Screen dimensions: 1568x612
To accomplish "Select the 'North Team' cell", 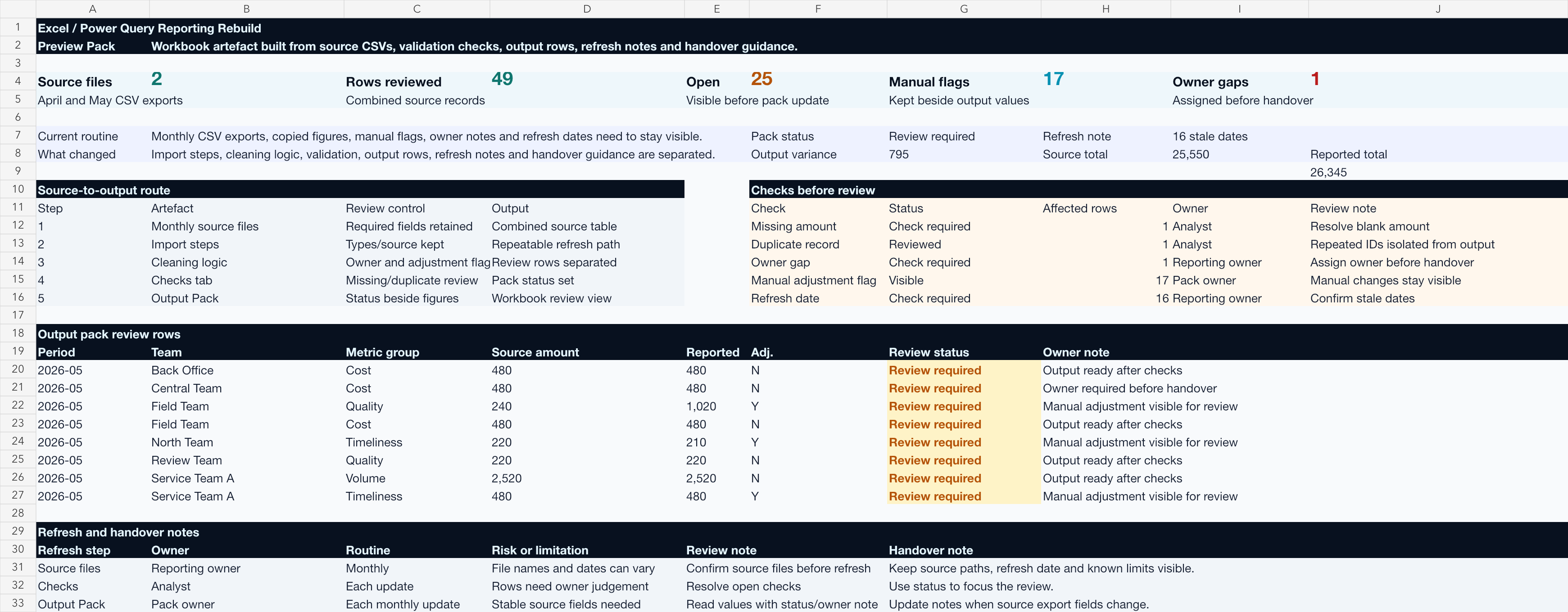I will tap(182, 442).
